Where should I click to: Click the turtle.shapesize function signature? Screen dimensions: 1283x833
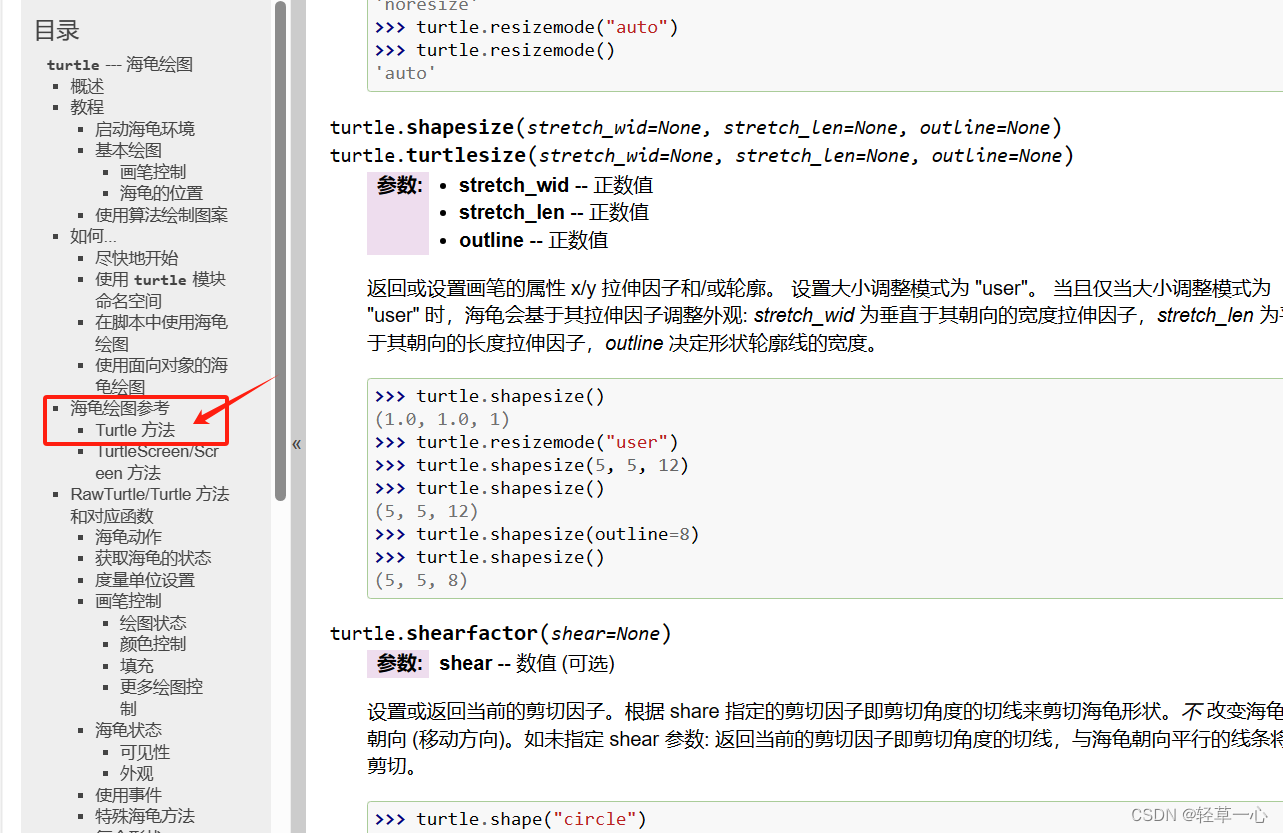click(695, 127)
